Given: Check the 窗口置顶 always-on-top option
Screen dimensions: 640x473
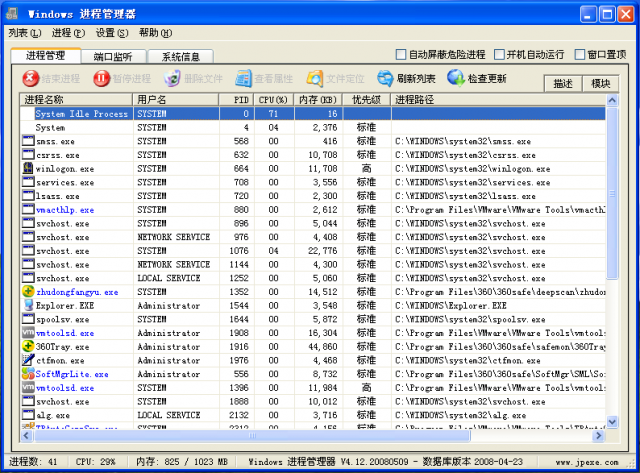Looking at the screenshot, I should click(x=579, y=55).
